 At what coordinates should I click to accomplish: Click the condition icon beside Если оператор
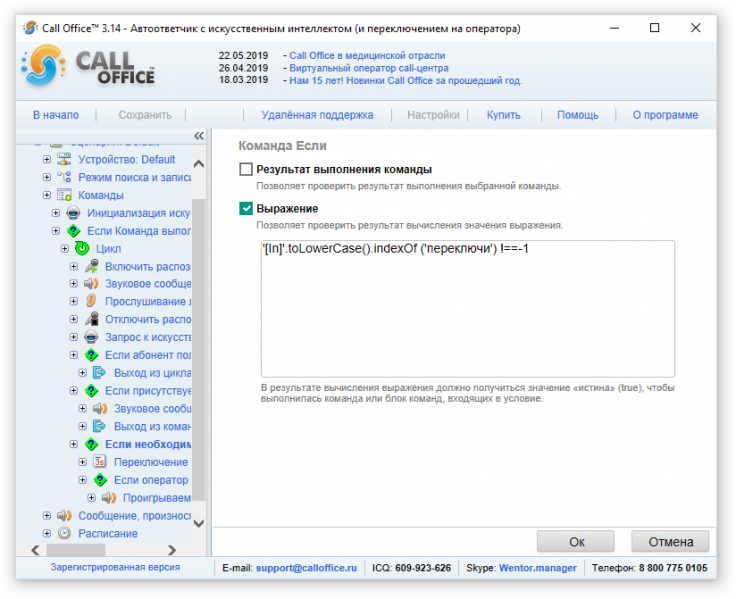(100, 480)
